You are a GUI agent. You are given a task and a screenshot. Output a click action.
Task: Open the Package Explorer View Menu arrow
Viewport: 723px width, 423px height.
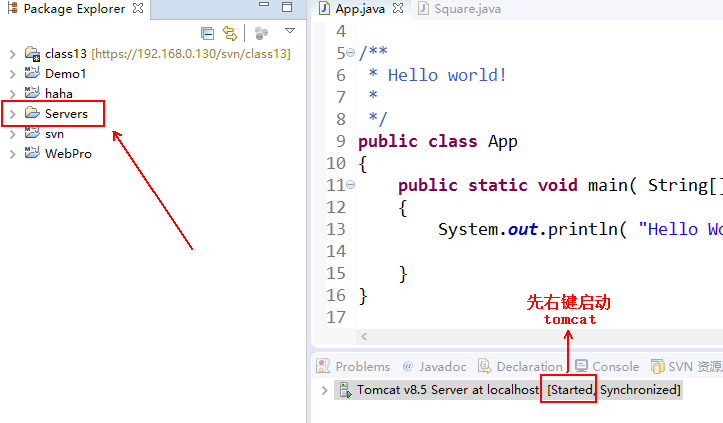pos(290,31)
